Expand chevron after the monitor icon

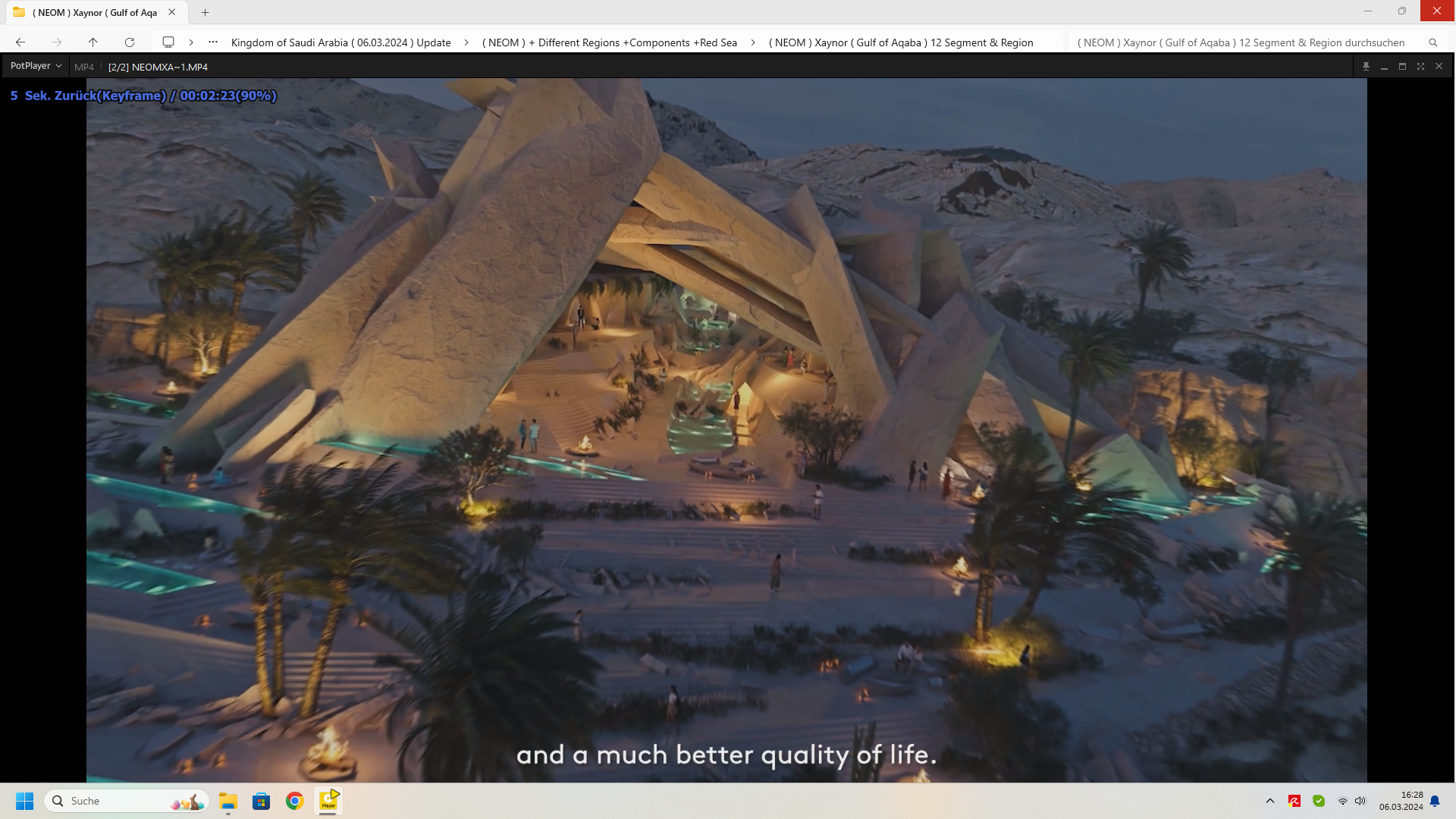[191, 42]
